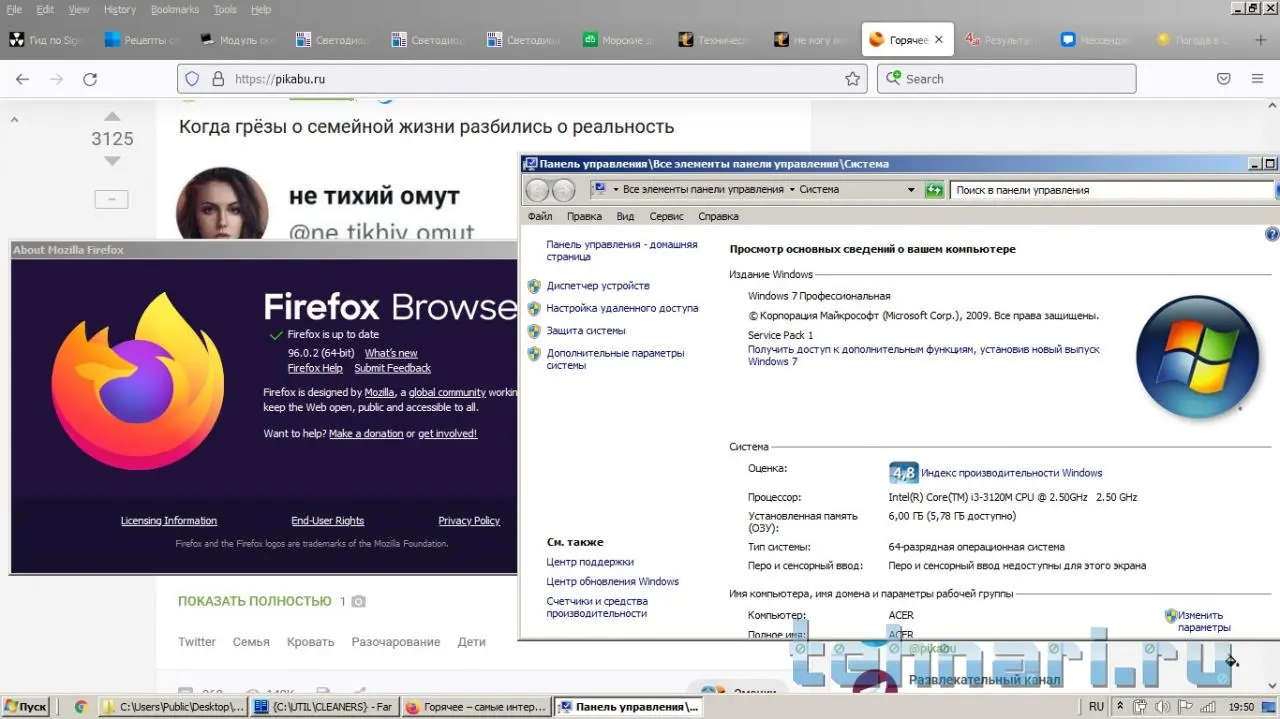Click the 4,8 performance score badge

[x=903, y=472]
